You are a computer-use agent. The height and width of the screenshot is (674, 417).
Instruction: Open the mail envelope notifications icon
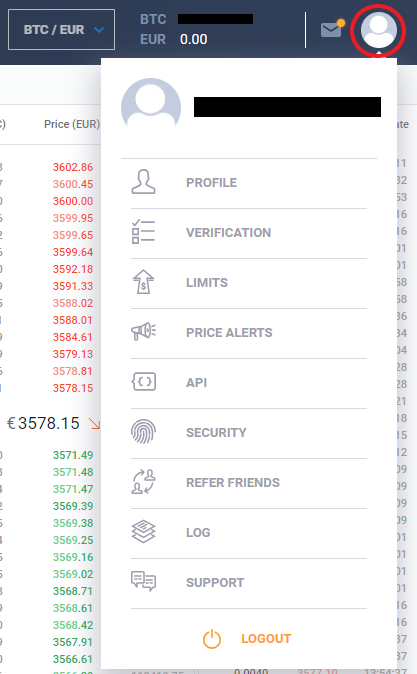coord(332,29)
